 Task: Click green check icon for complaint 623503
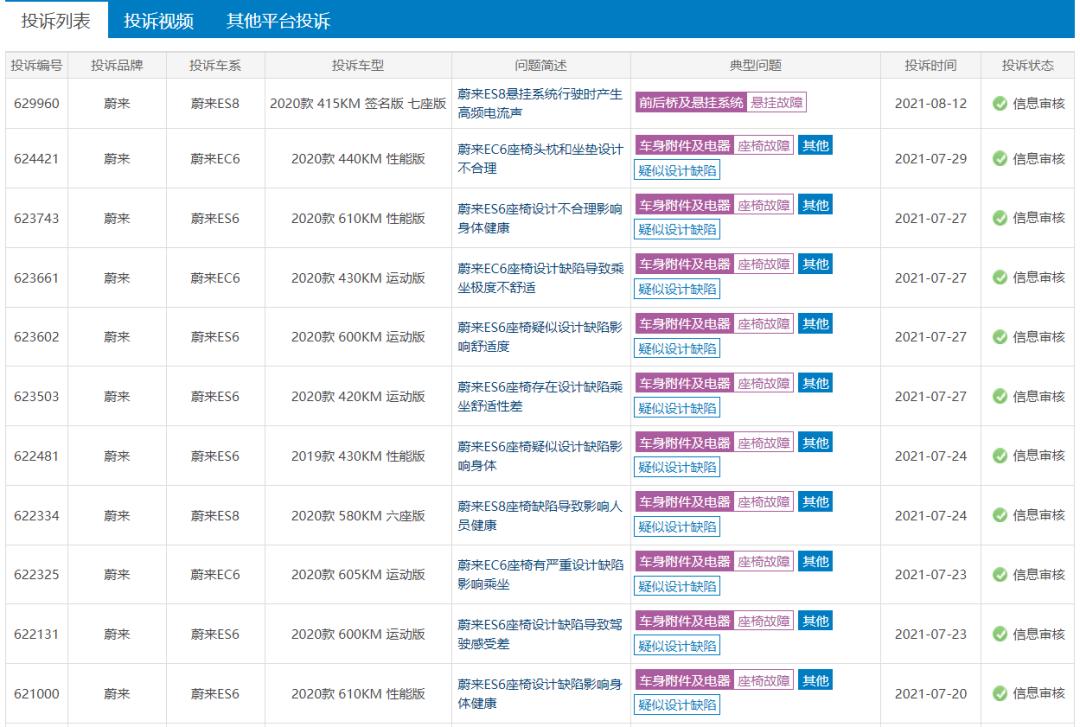point(999,396)
